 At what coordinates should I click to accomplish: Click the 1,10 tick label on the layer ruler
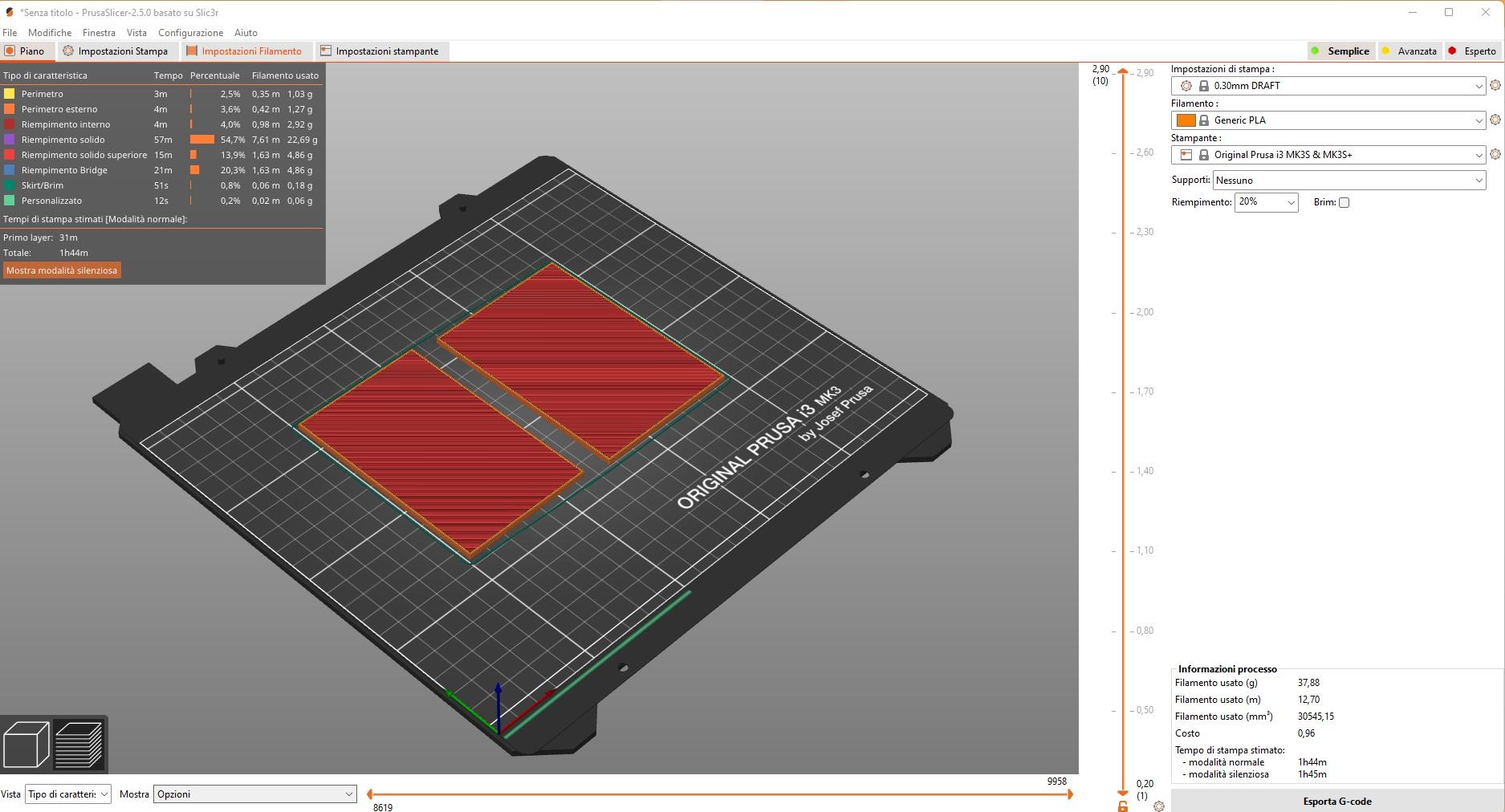pos(1145,550)
